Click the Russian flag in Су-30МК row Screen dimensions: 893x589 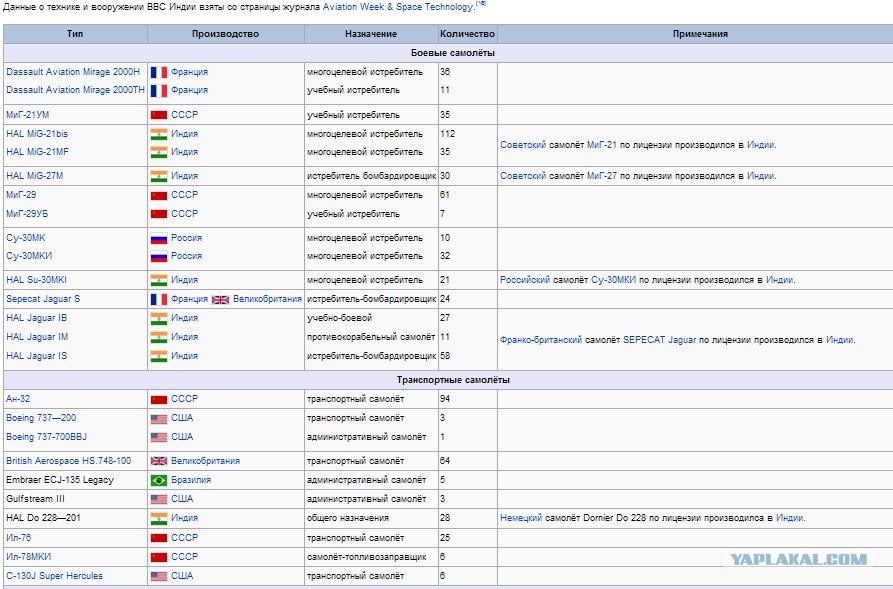click(159, 239)
